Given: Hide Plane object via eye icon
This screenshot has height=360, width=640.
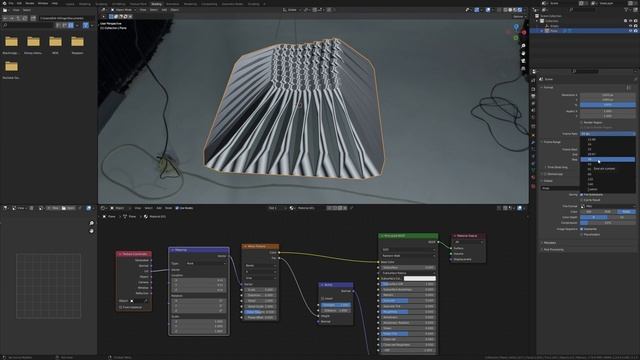Looking at the screenshot, I should pyautogui.click(x=631, y=31).
